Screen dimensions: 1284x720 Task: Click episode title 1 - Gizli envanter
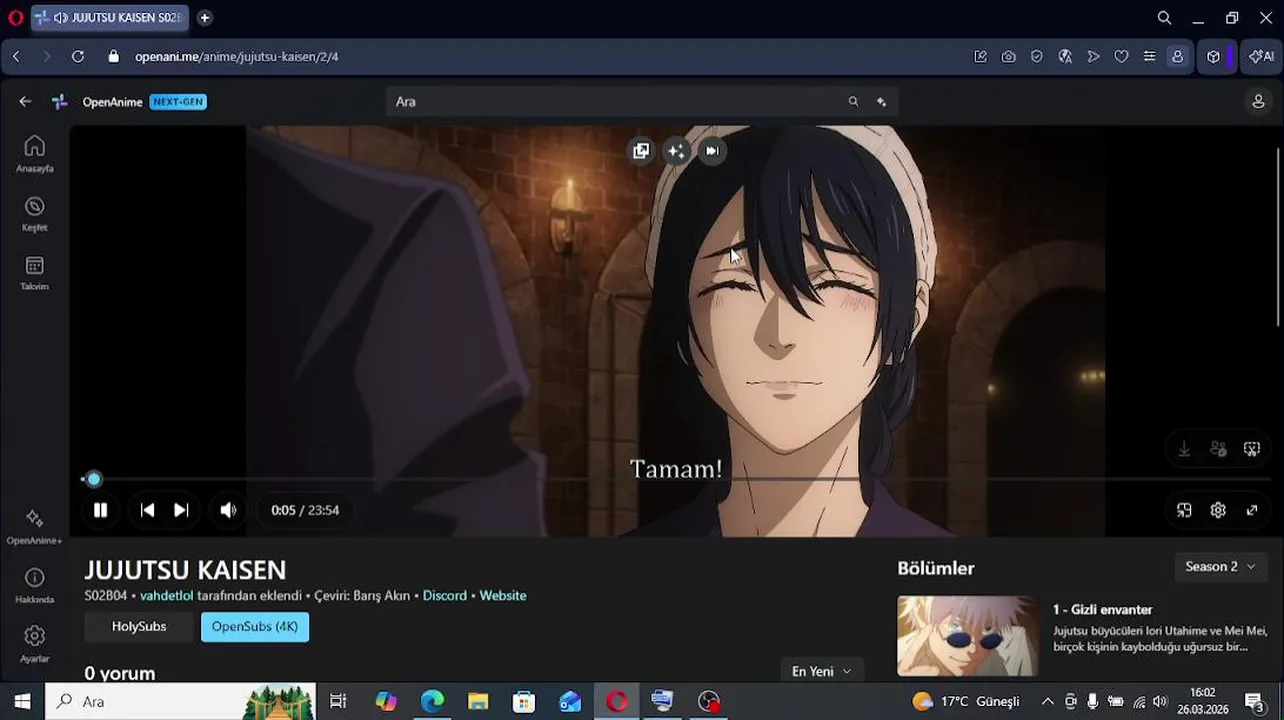[x=1102, y=610]
